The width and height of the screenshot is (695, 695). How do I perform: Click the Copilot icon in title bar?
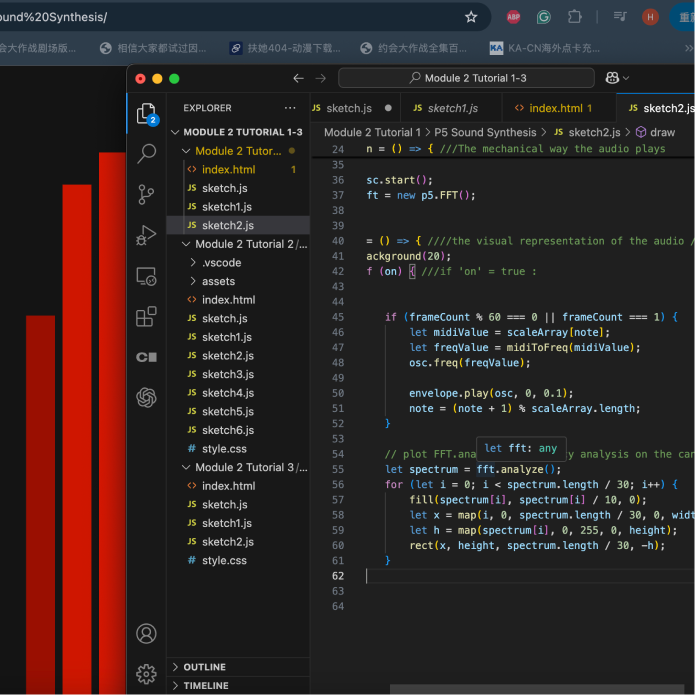[x=612, y=78]
